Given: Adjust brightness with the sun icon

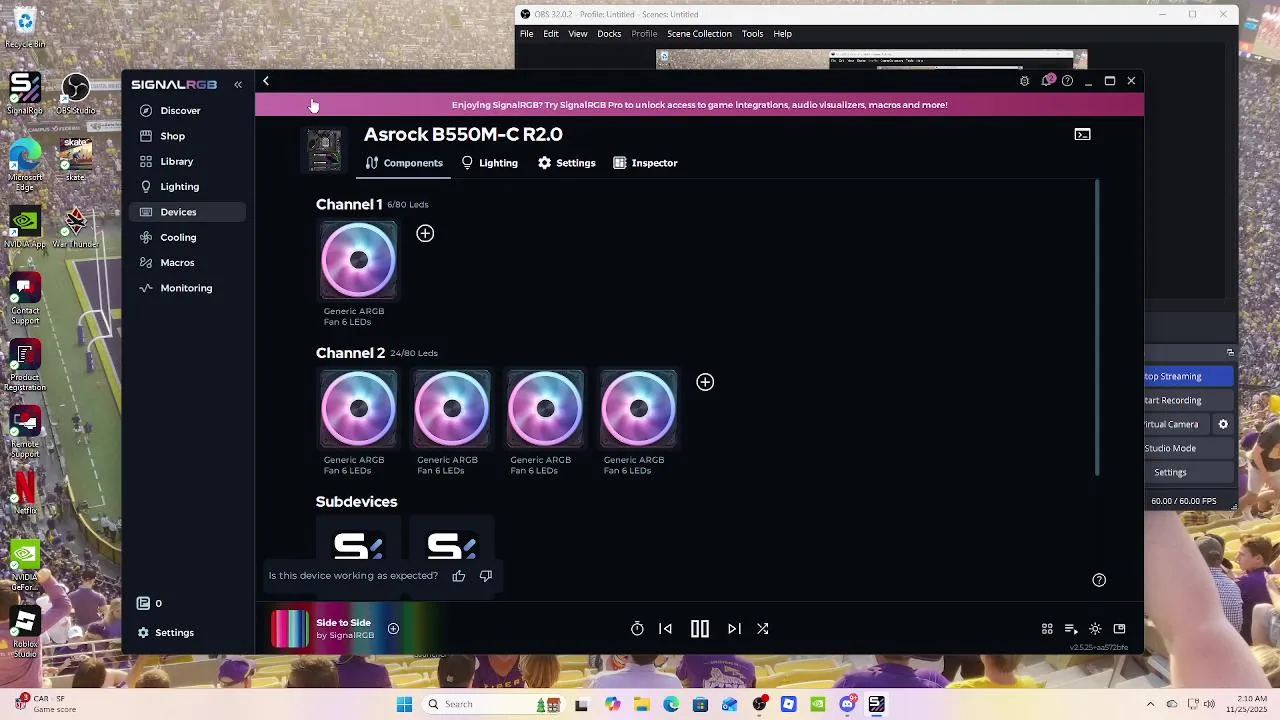Looking at the screenshot, I should [1095, 629].
